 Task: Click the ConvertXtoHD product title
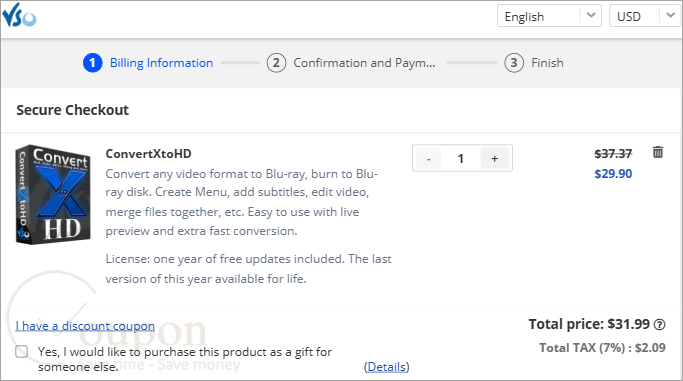coord(149,154)
